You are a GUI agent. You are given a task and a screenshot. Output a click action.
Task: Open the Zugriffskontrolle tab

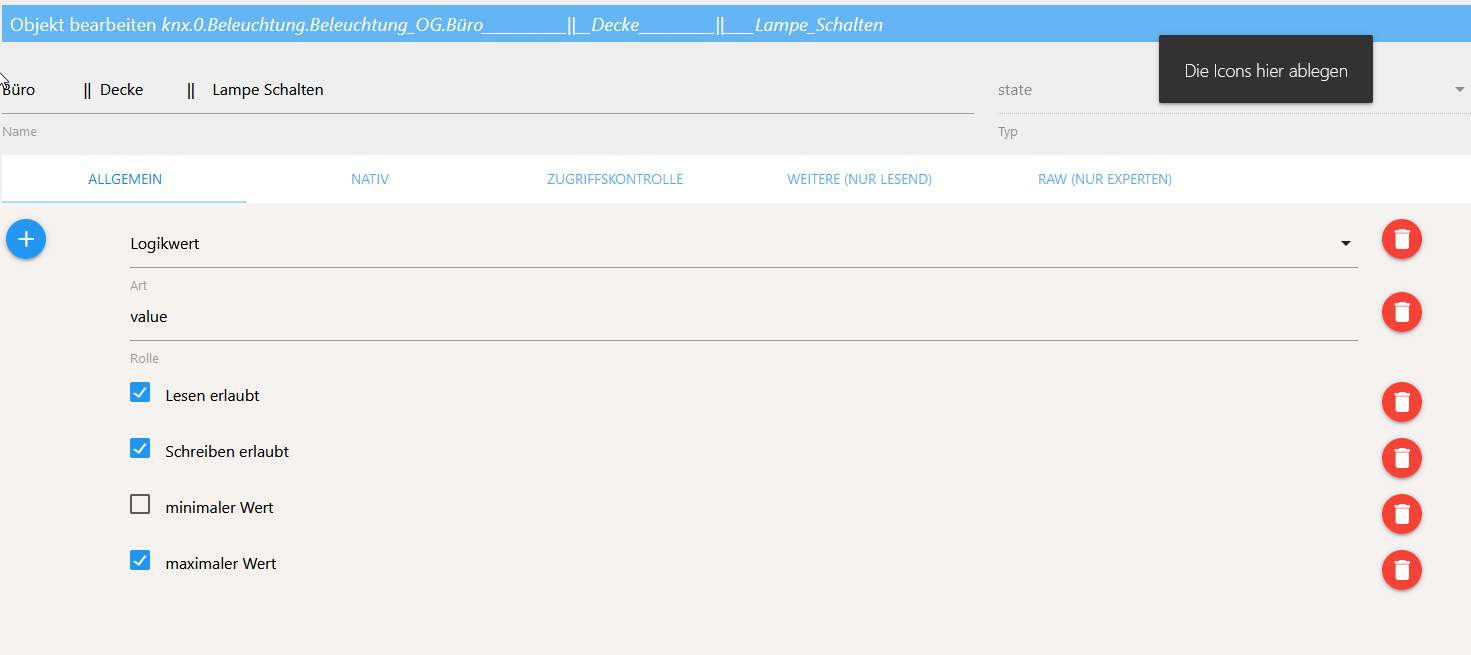coord(615,179)
